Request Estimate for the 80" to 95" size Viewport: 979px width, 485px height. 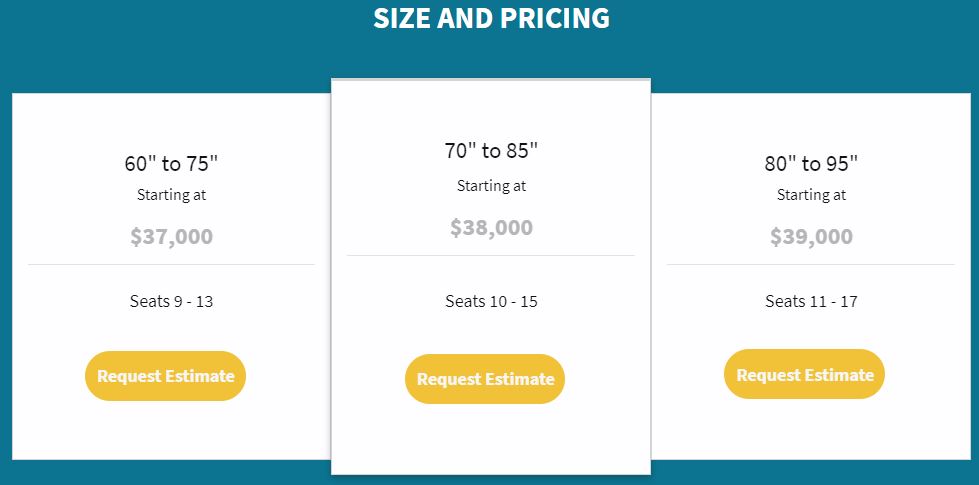805,375
